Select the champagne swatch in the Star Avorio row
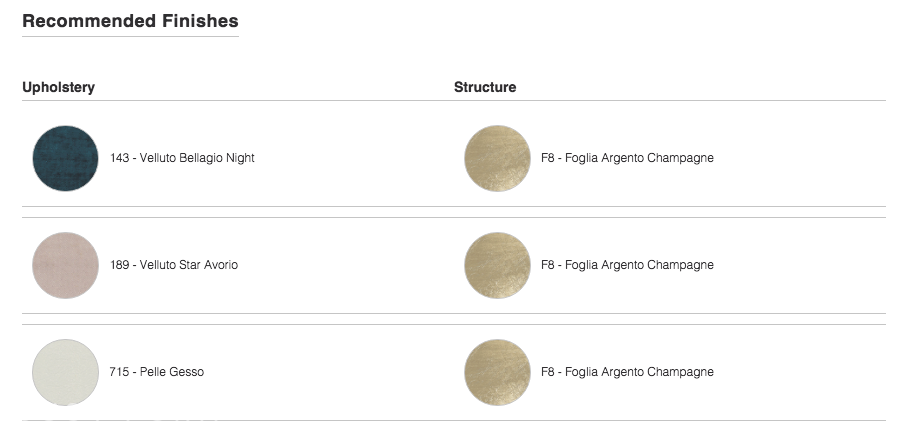The width and height of the screenshot is (910, 448). tap(497, 265)
